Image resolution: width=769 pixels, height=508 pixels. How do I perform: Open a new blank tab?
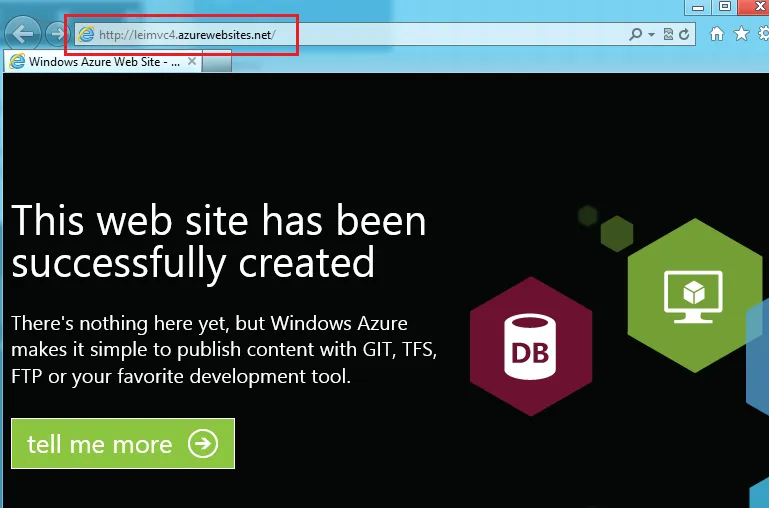click(217, 62)
